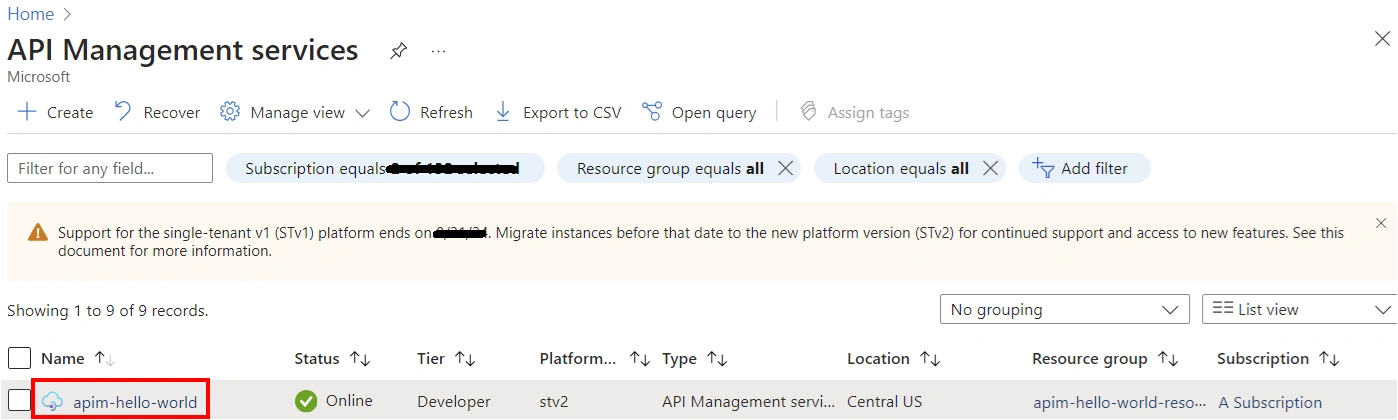Remove the Resource group filter
Image resolution: width=1398 pixels, height=420 pixels.
(786, 168)
